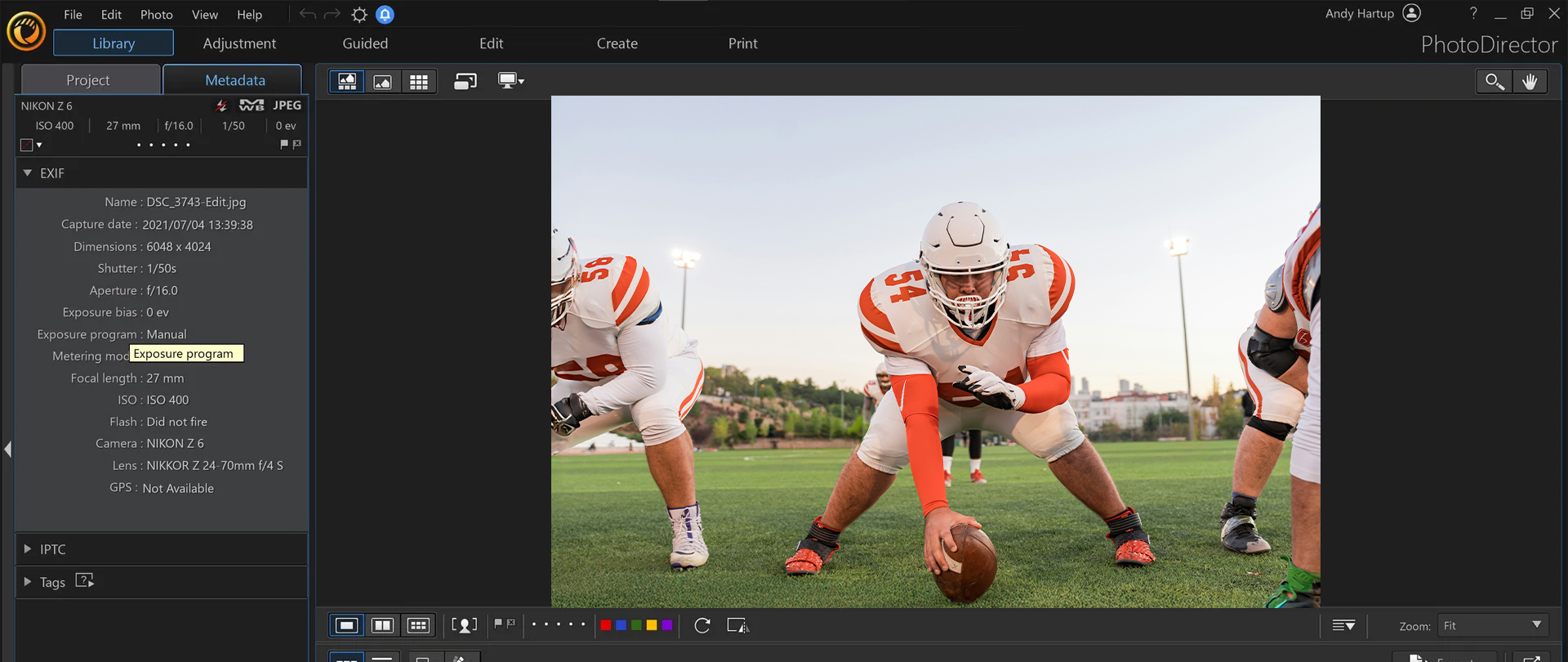This screenshot has height=662, width=1568.
Task: Open help with the question mark icon
Action: pyautogui.click(x=1473, y=13)
